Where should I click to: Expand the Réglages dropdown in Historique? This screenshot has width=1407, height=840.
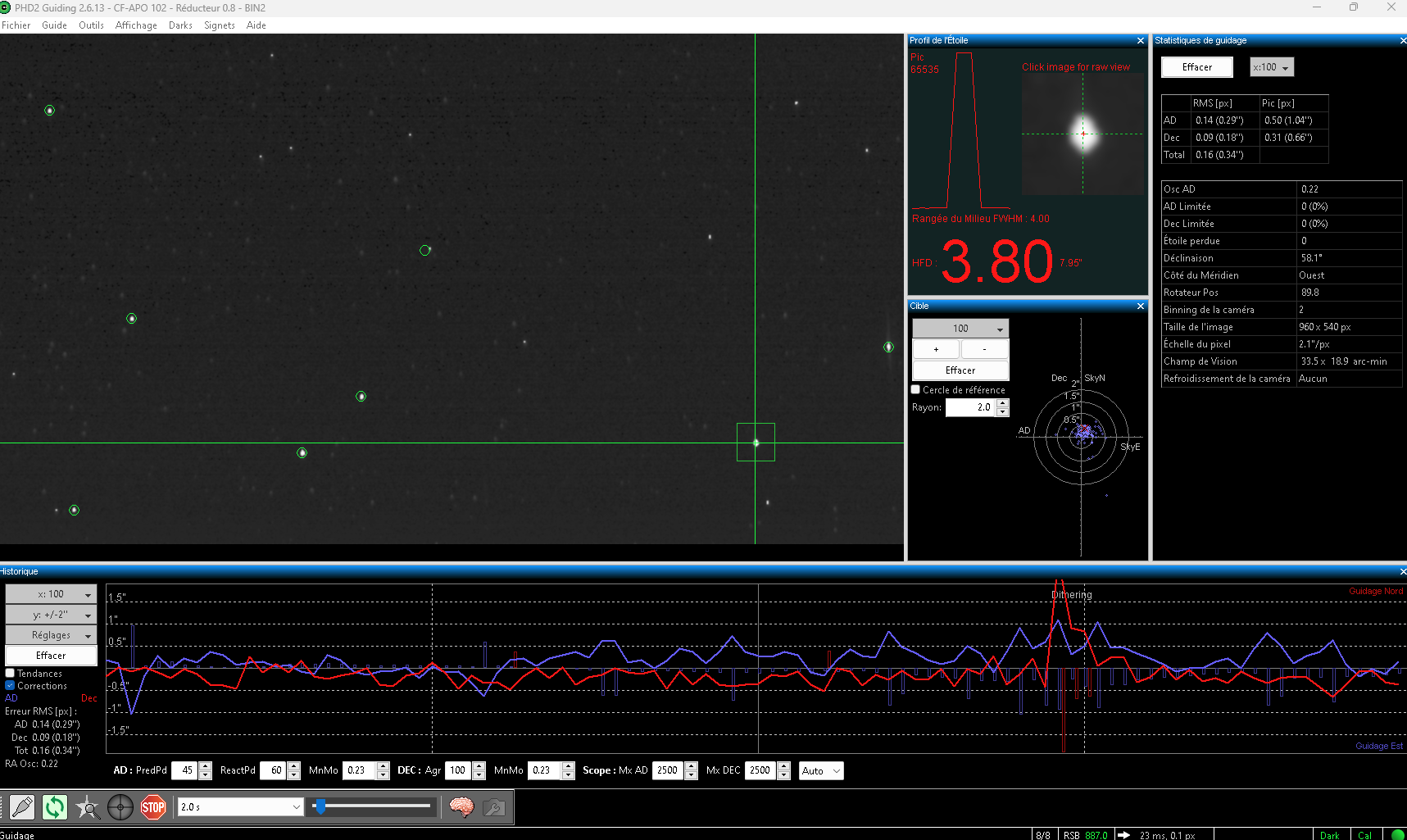coord(51,635)
